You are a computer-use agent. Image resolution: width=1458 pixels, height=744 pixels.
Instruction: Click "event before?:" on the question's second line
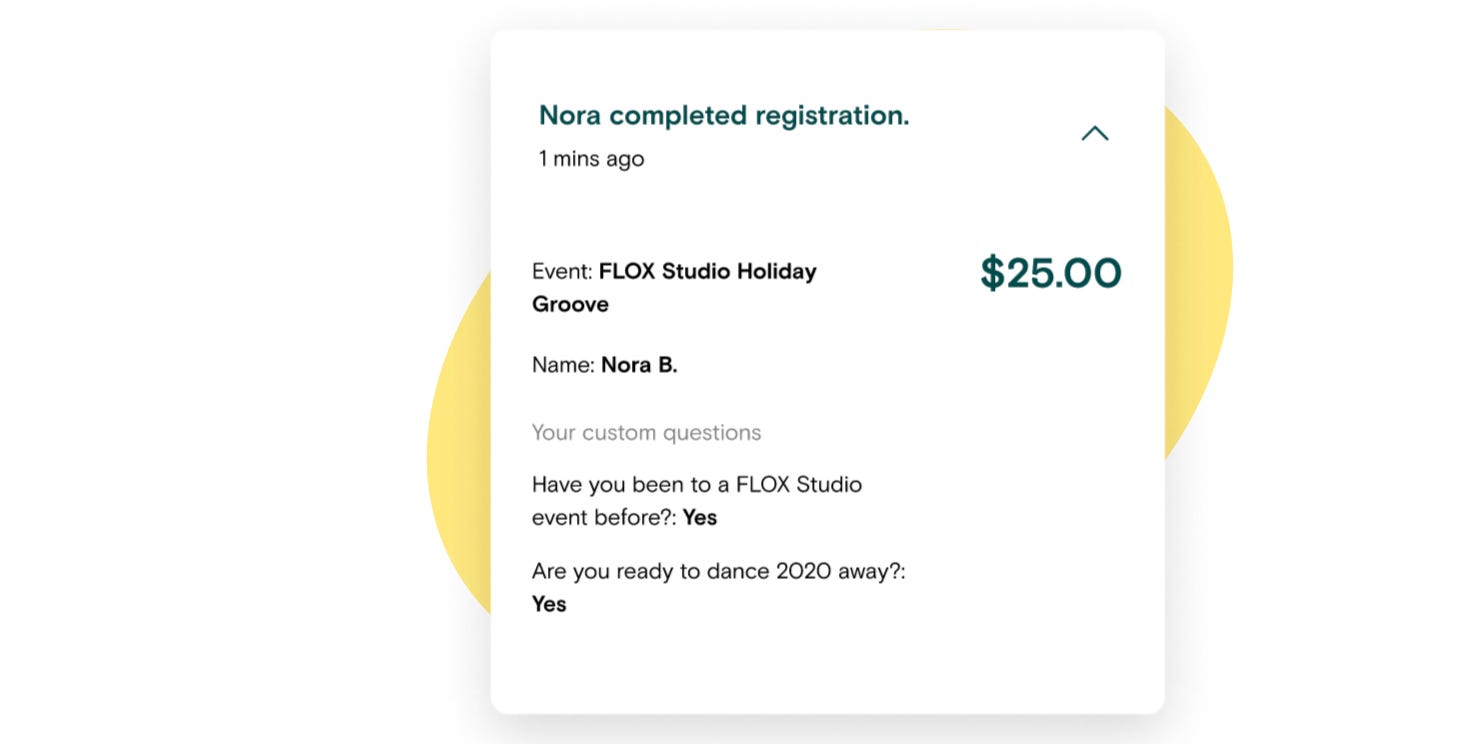coord(604,518)
